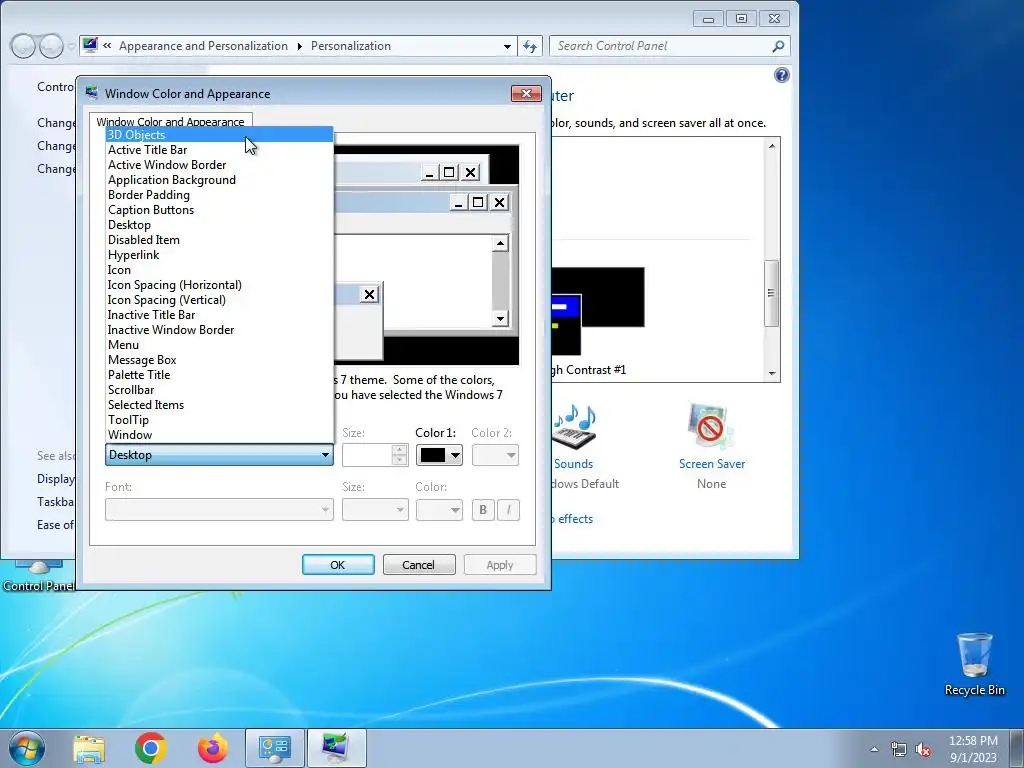The width and height of the screenshot is (1024, 768).
Task: Show hidden system tray icons
Action: point(874,749)
